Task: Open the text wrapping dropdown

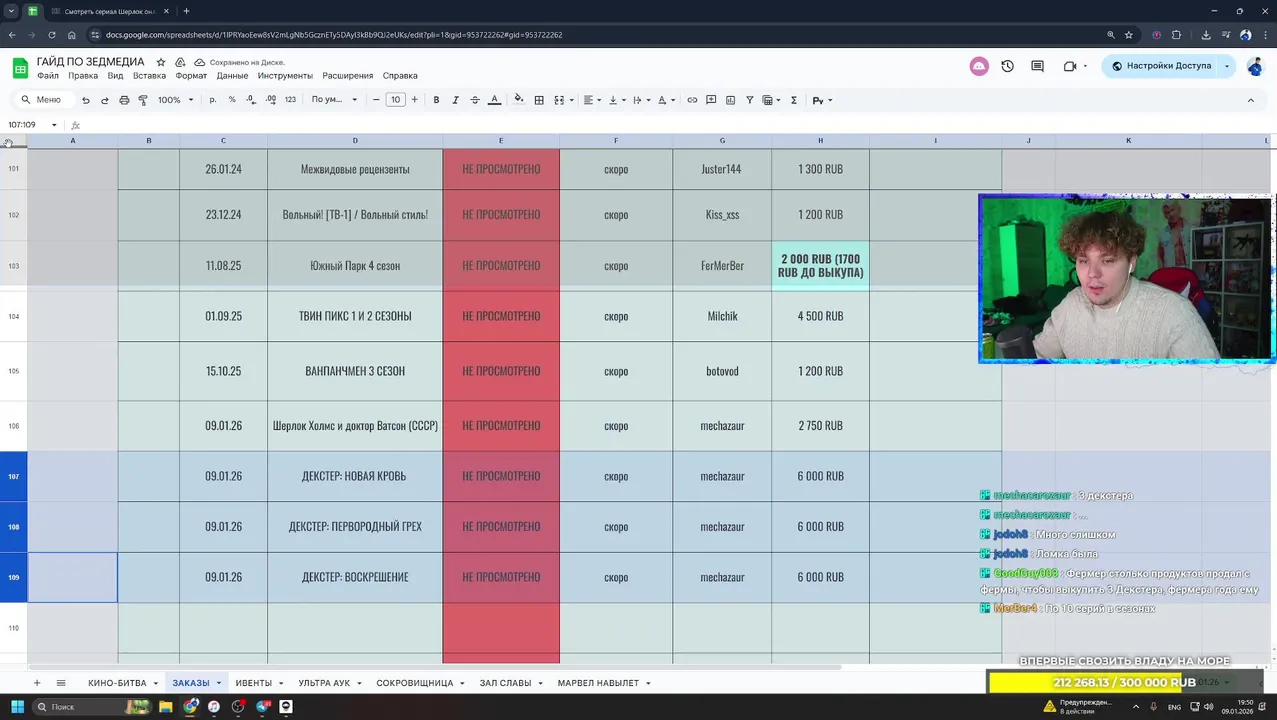Action: [x=640, y=100]
